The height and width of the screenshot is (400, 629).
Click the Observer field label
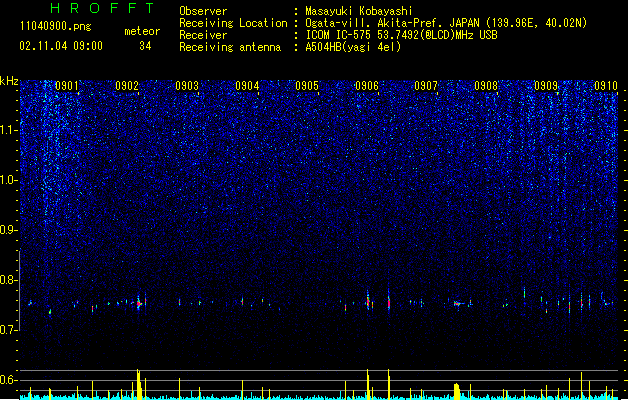point(203,11)
